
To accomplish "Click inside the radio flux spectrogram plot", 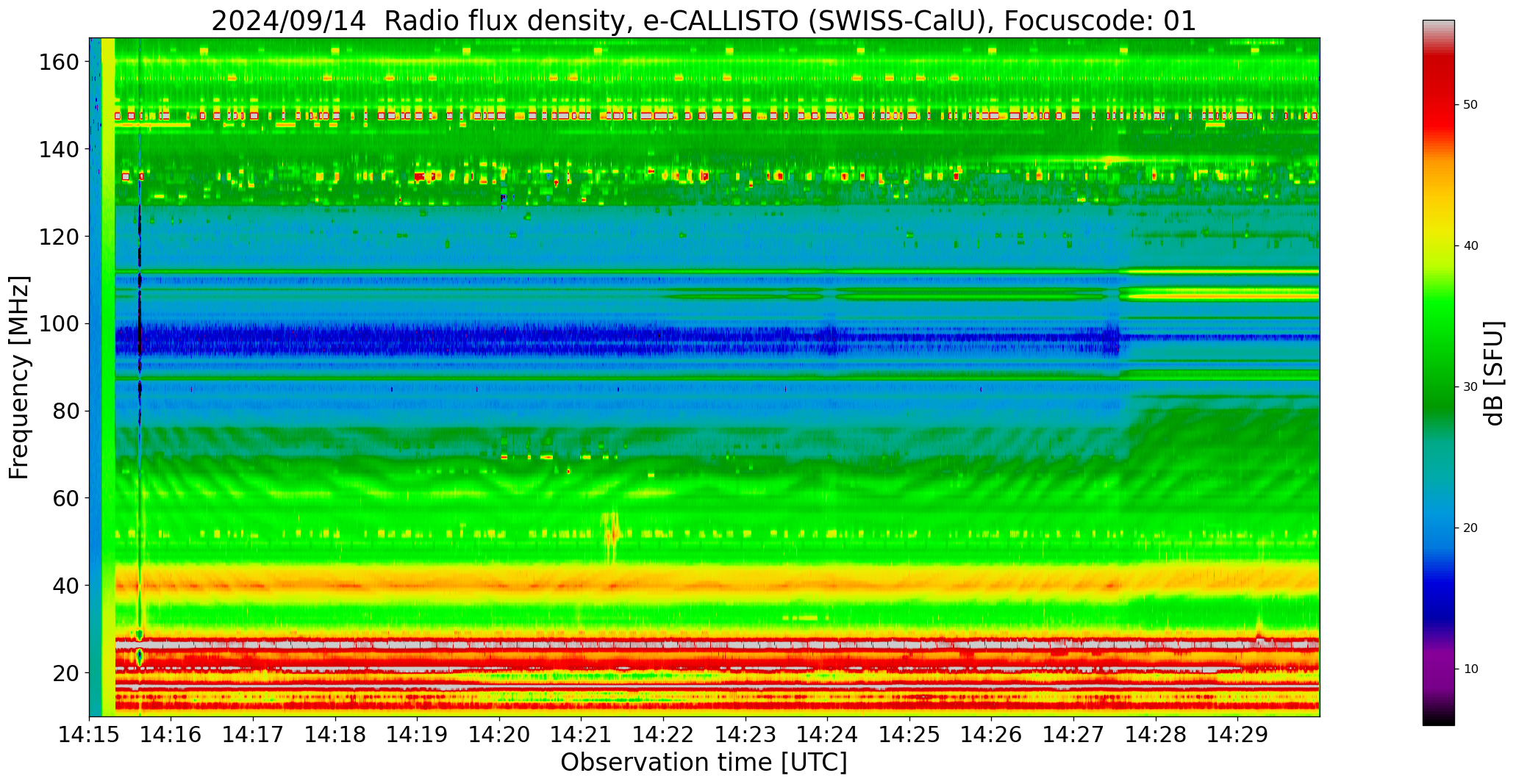I will click(704, 377).
